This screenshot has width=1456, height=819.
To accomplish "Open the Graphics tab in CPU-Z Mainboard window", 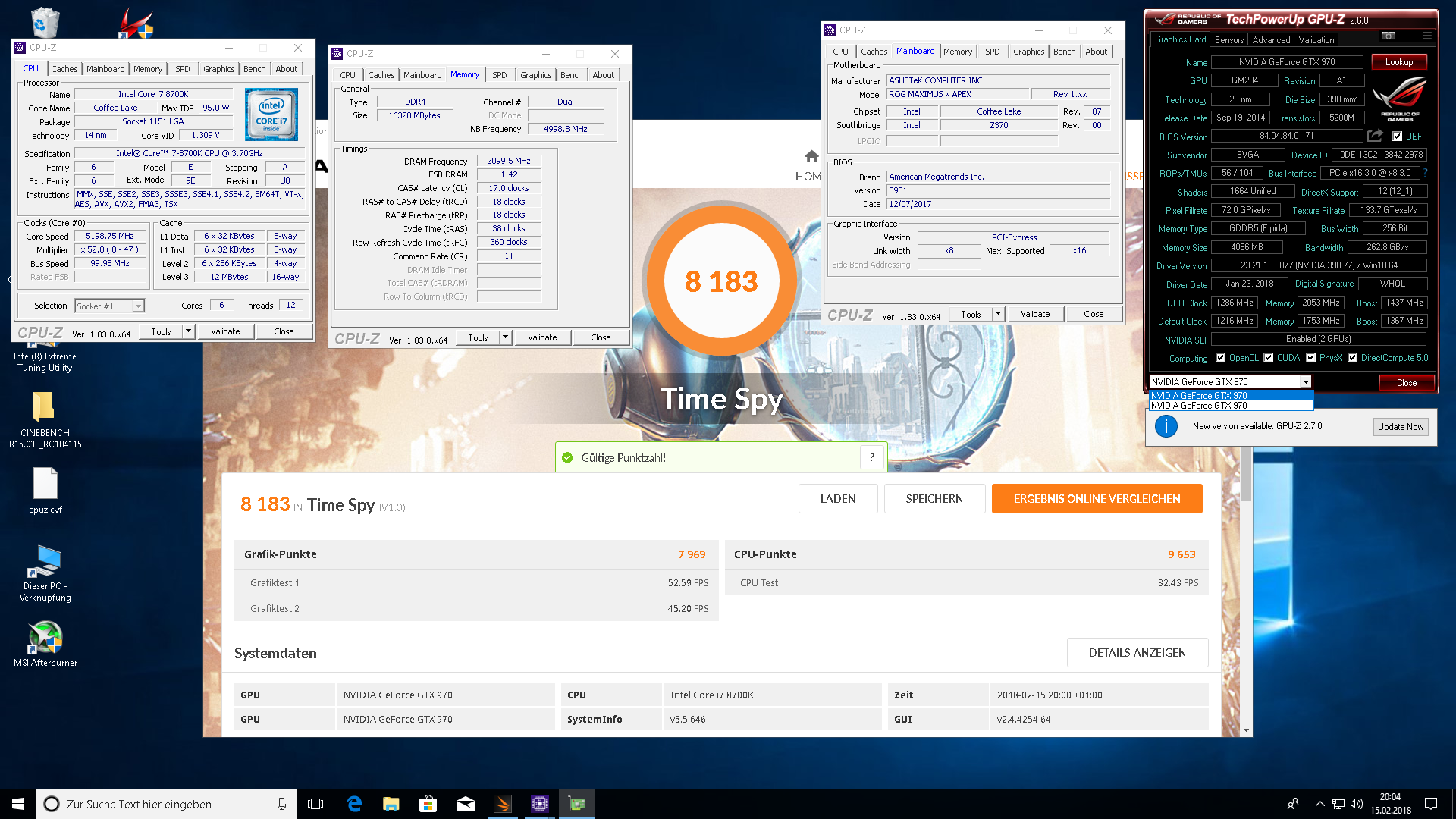I will [1028, 52].
